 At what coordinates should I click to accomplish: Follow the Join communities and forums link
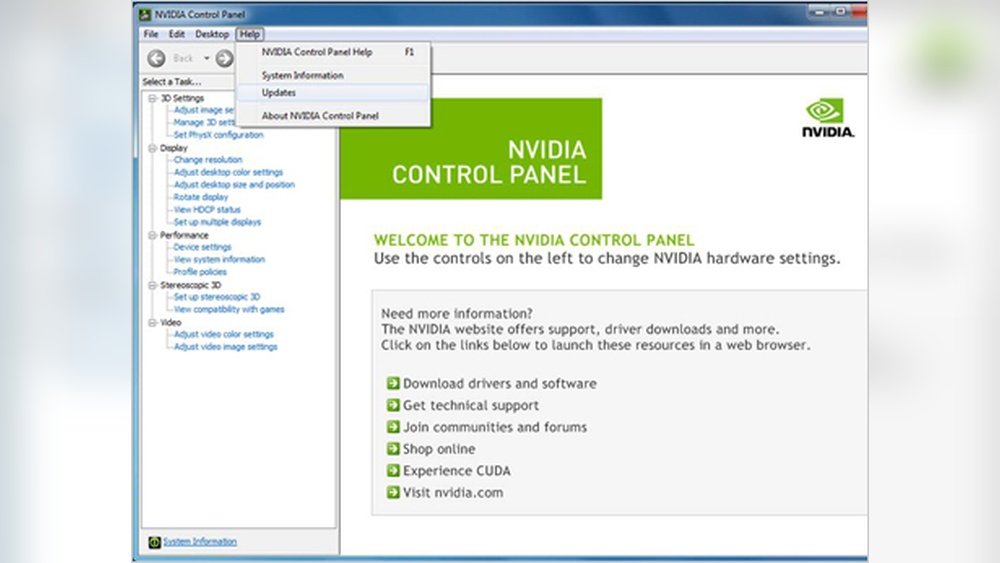click(495, 427)
